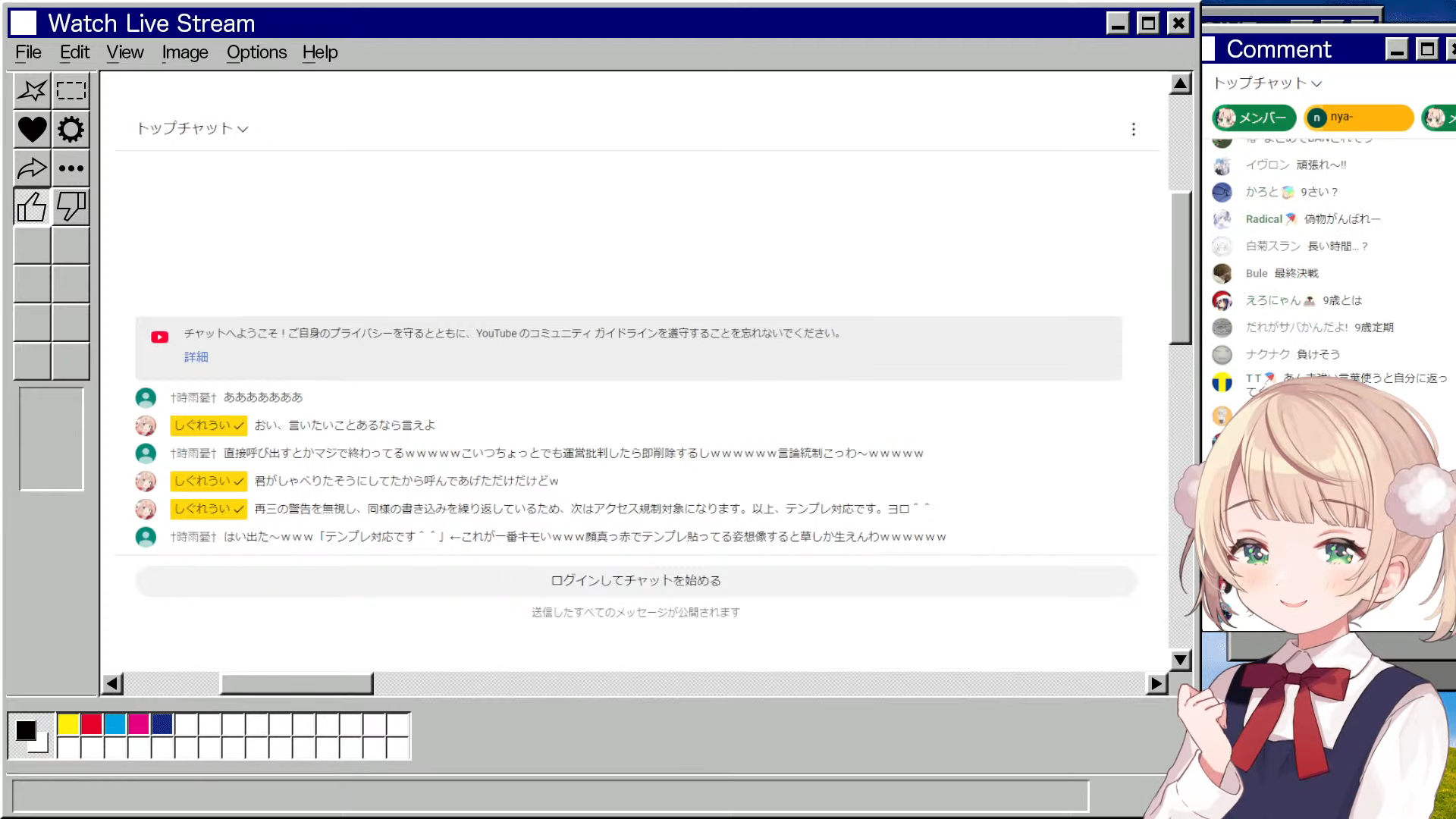Viewport: 1456px width, 819px height.
Task: Select the dashed rectangle selection tool
Action: [x=71, y=91]
